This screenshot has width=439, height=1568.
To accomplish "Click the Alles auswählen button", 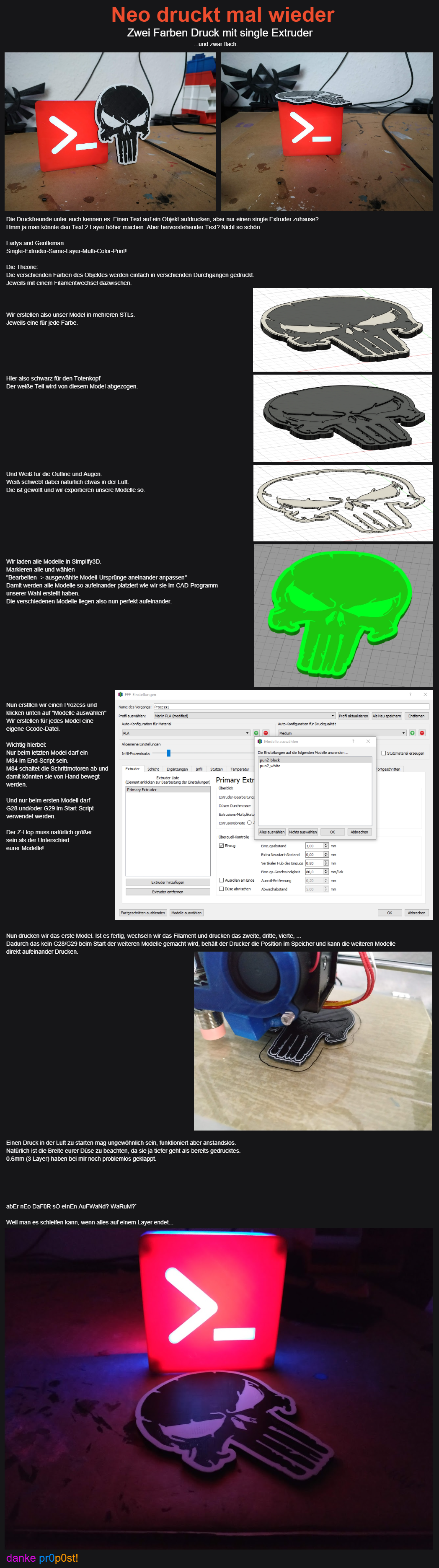I will 271,832.
